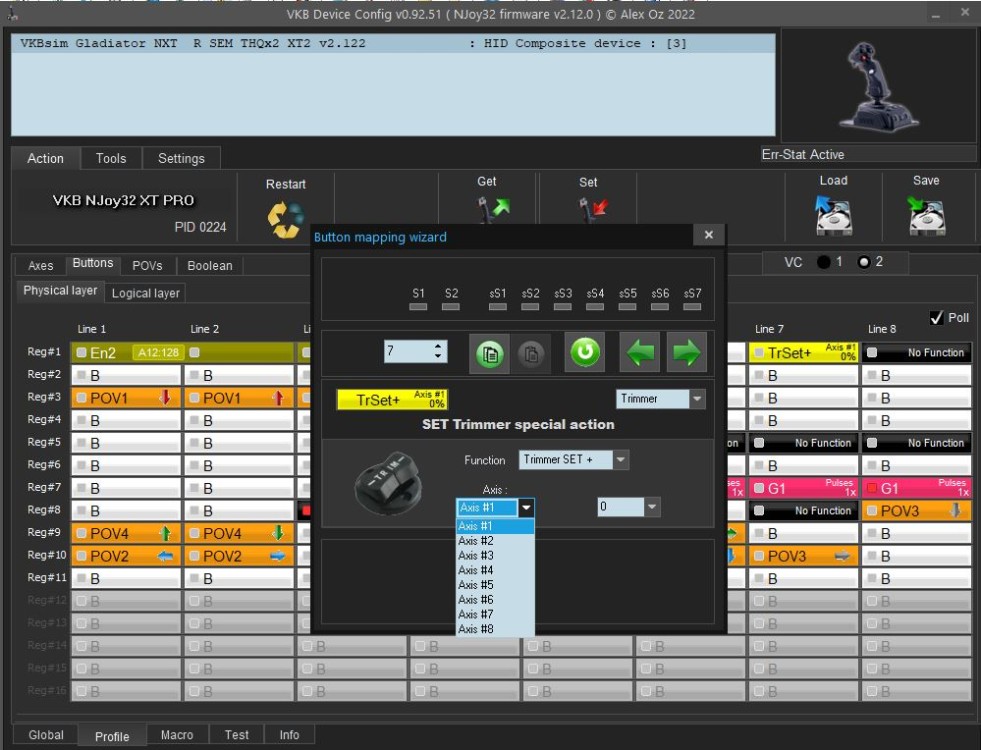
Task: Click the Load profile disk icon
Action: click(834, 215)
